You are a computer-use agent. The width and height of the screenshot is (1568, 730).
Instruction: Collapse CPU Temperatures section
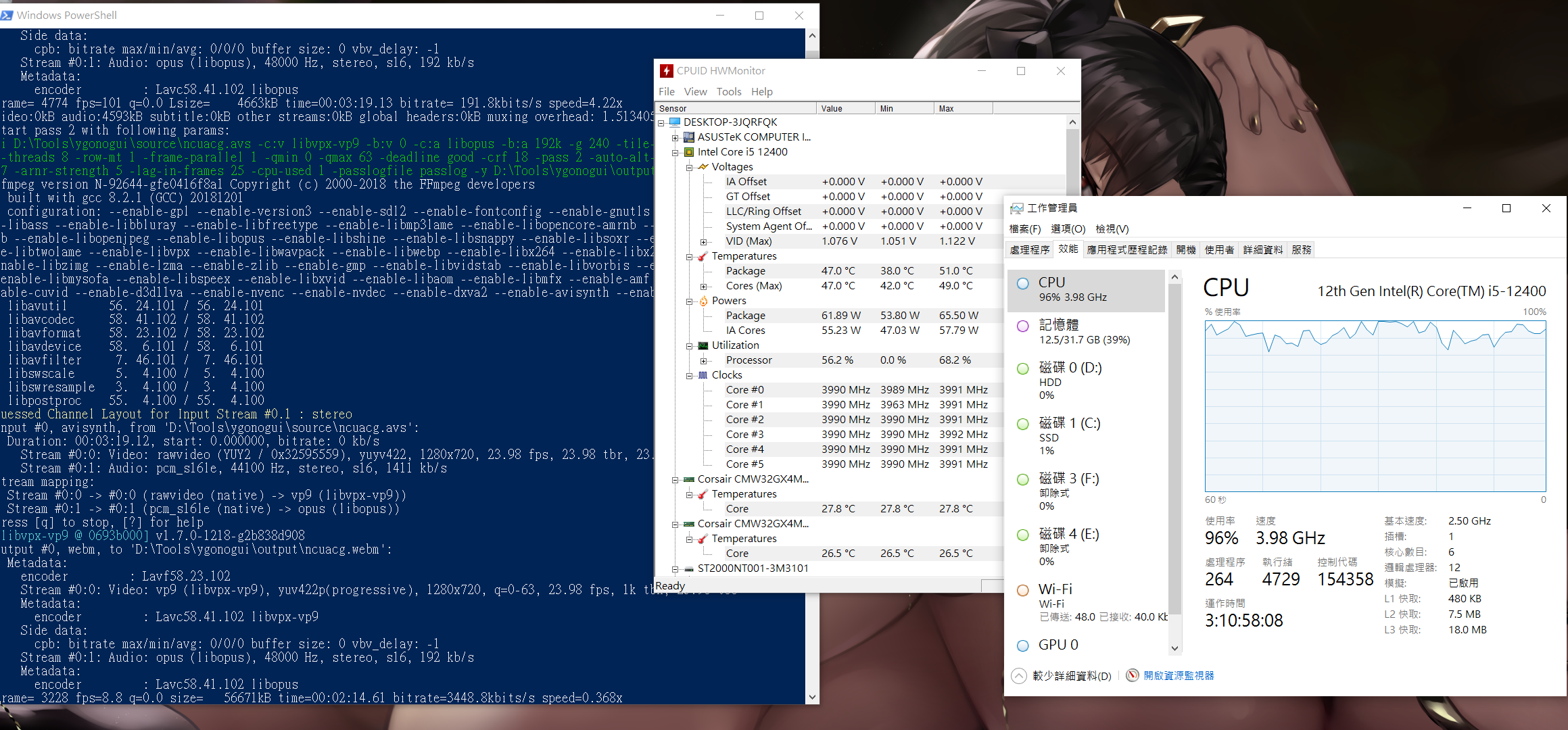[x=689, y=256]
